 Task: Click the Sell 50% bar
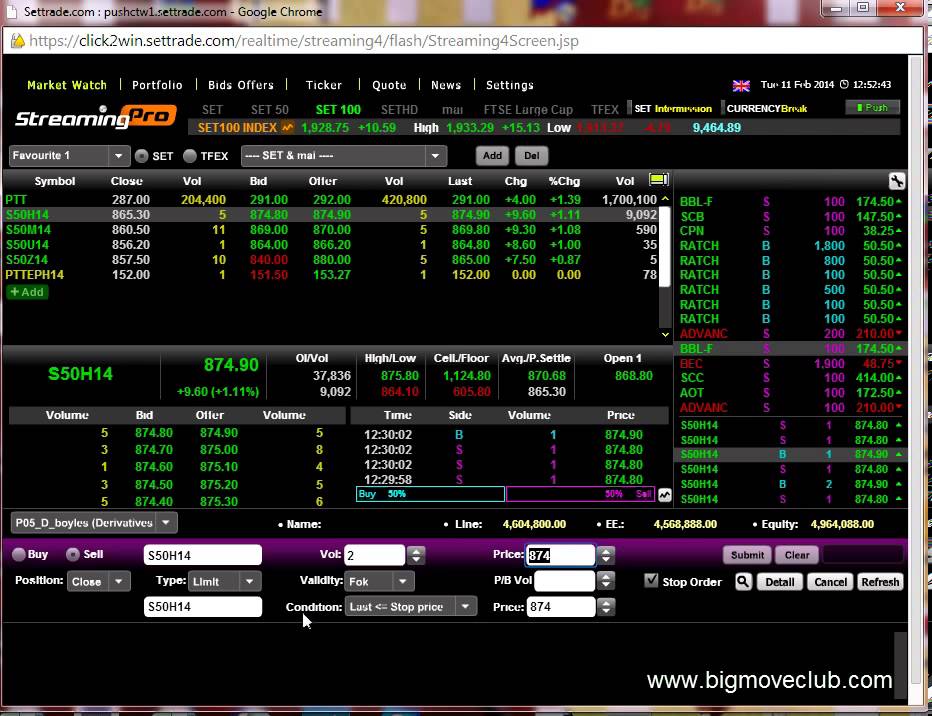[580, 494]
